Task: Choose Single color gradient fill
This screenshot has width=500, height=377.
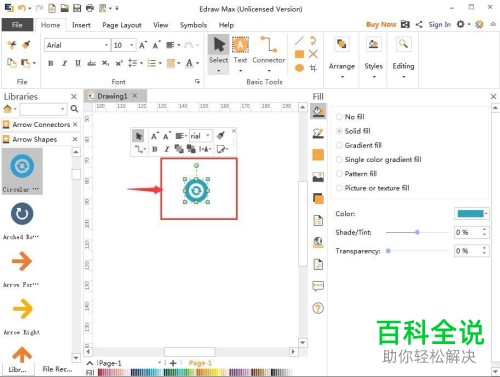Action: (379, 160)
